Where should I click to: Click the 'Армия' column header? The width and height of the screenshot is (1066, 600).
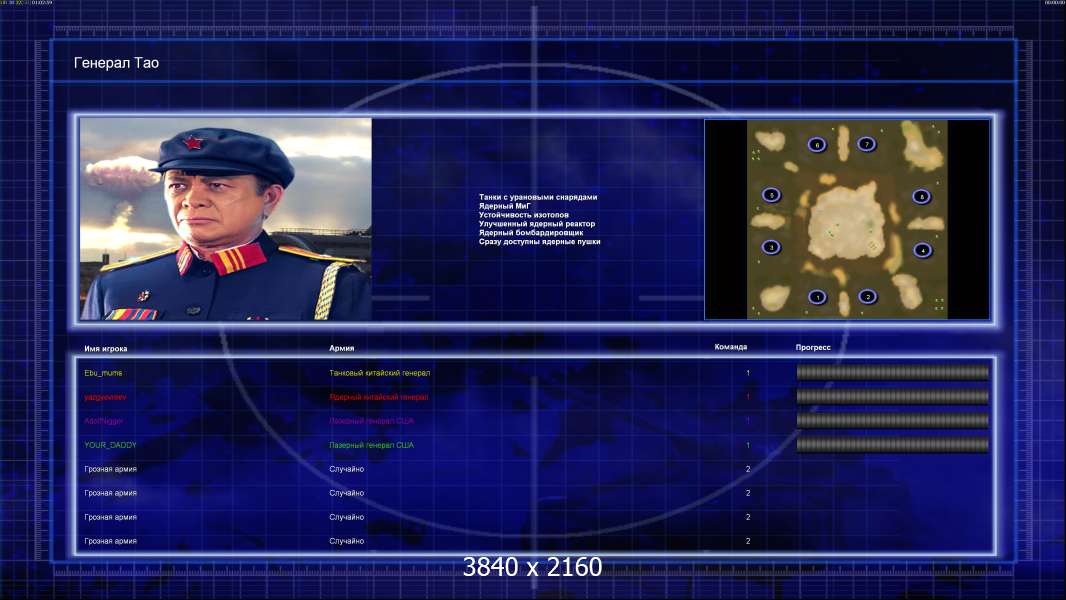[x=341, y=348]
